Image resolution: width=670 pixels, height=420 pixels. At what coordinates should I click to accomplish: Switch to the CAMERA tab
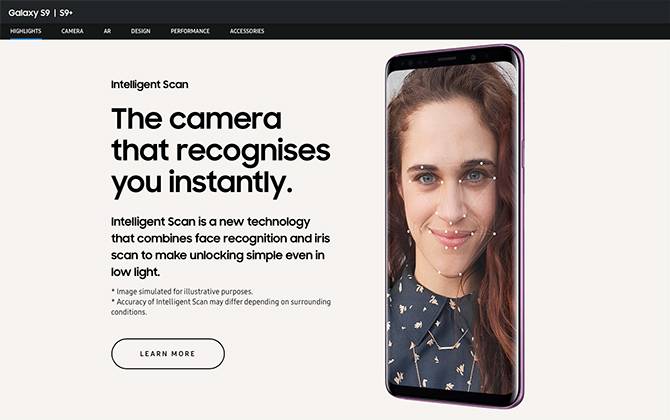(72, 31)
